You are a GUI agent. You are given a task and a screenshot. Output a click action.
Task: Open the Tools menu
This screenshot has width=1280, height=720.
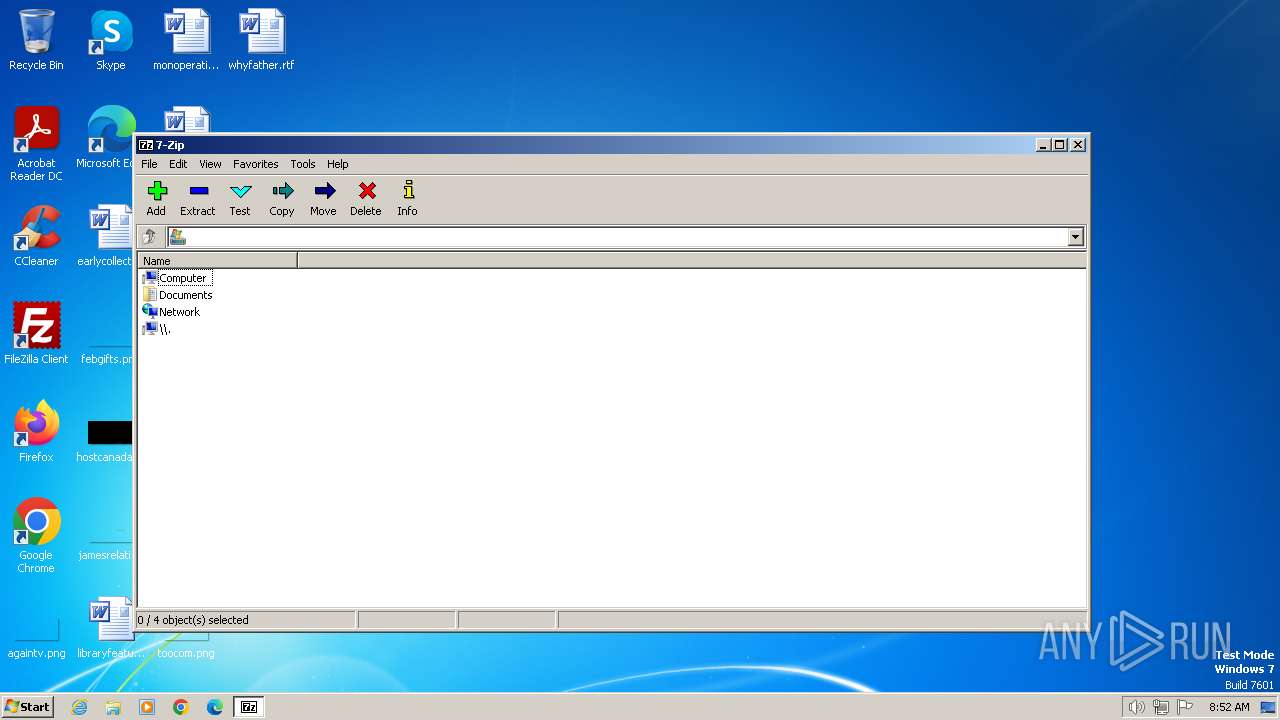coord(303,164)
